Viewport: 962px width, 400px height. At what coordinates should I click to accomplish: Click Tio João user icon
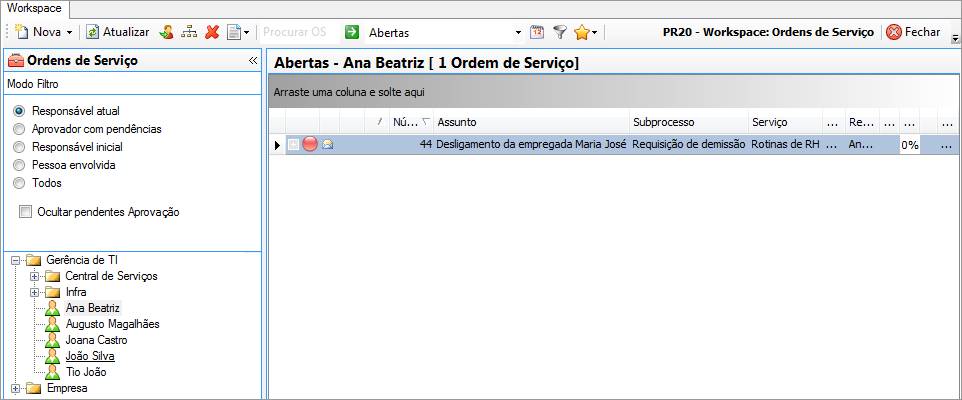[x=53, y=371]
